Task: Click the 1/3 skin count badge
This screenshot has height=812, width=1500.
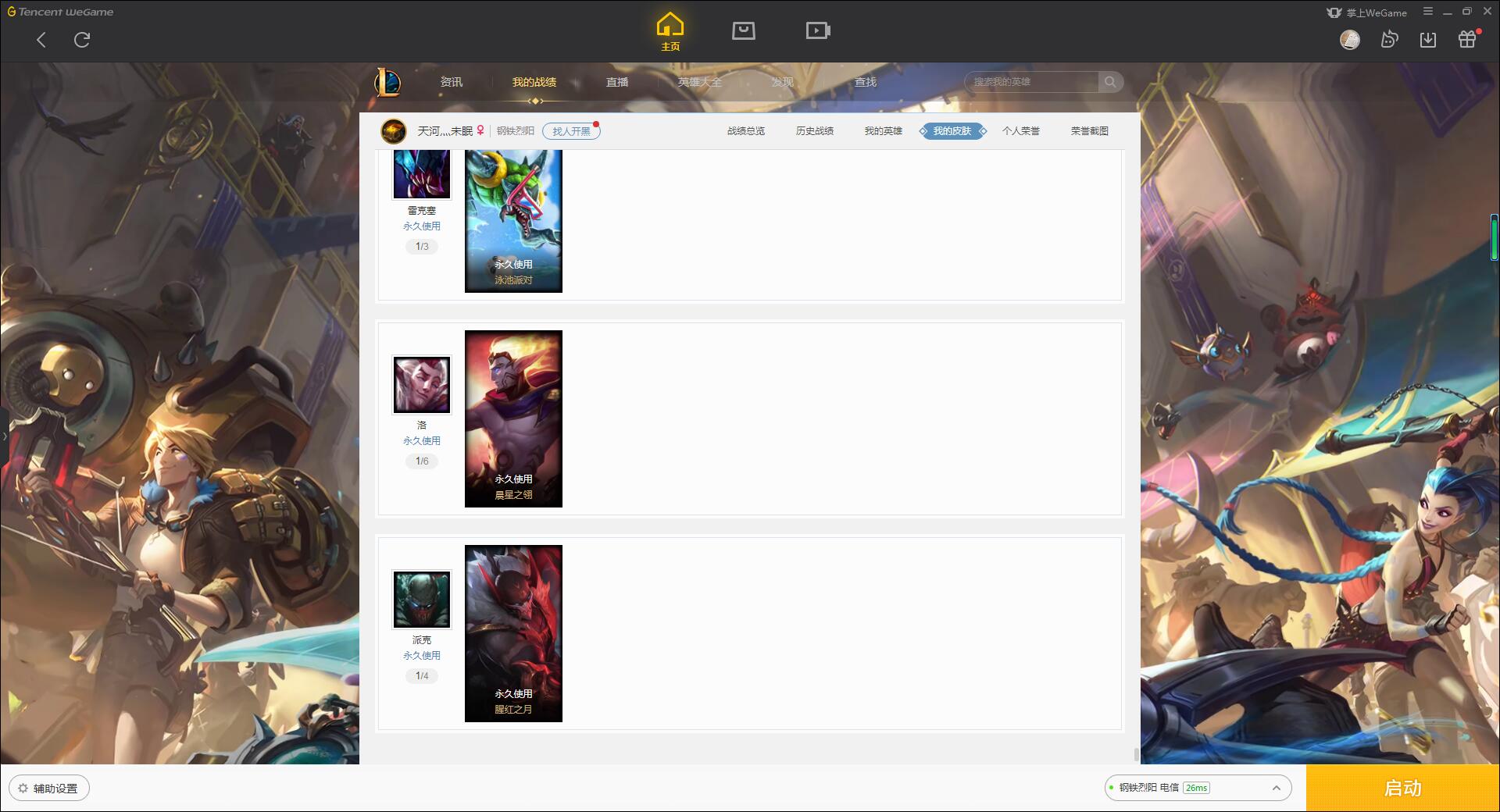Action: click(x=422, y=247)
